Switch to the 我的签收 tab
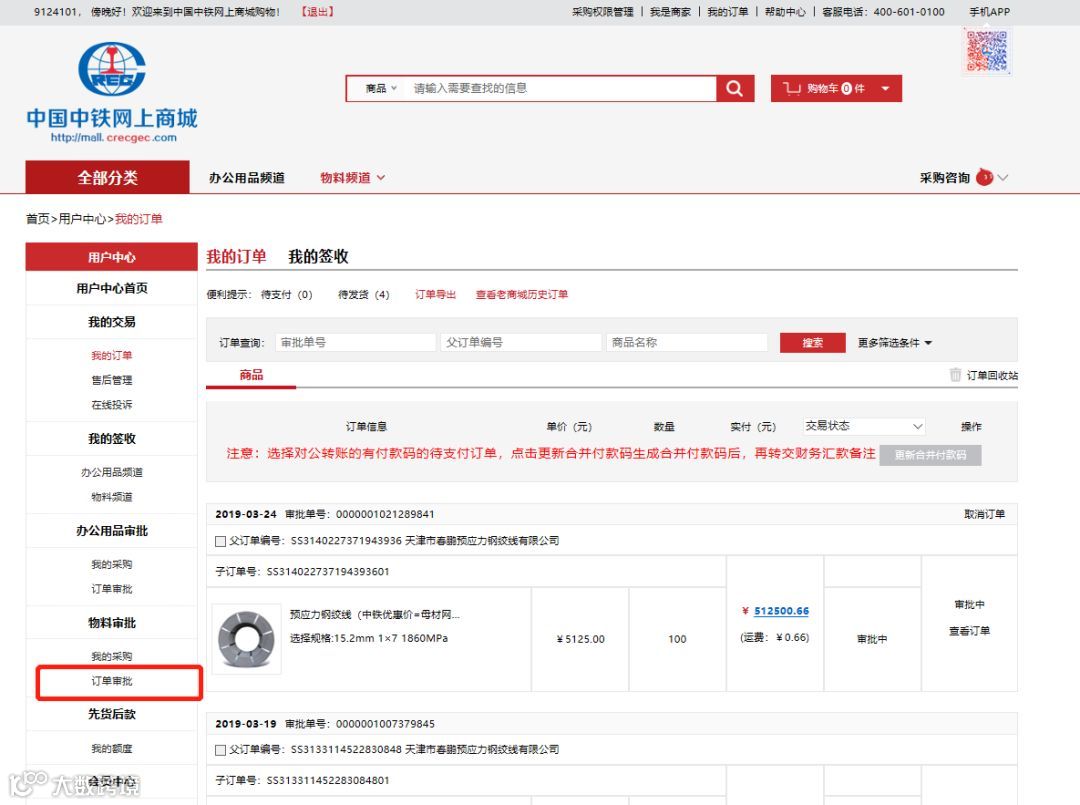The height and width of the screenshot is (805, 1080). (x=318, y=256)
